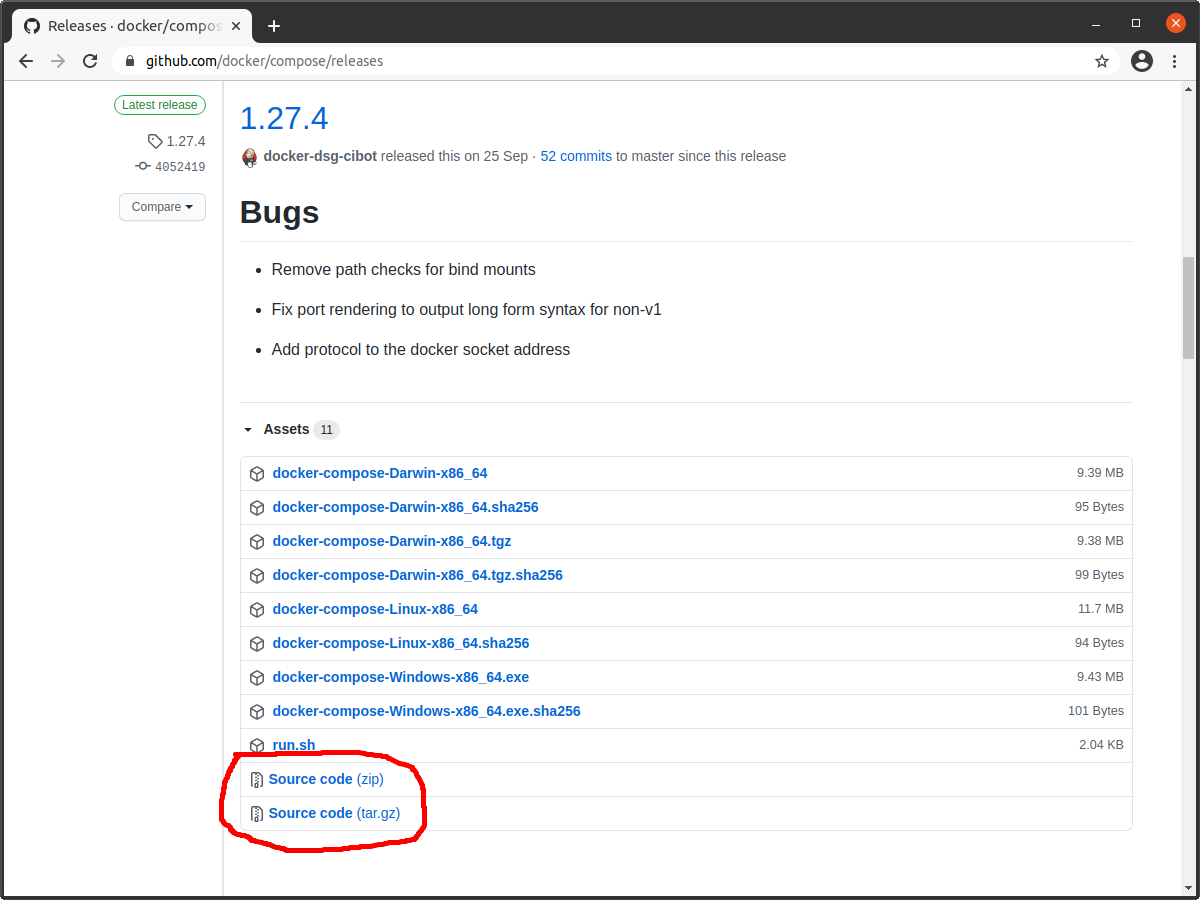The width and height of the screenshot is (1200, 900).
Task: Click the commit icon beside 4052419
Action: (143, 167)
